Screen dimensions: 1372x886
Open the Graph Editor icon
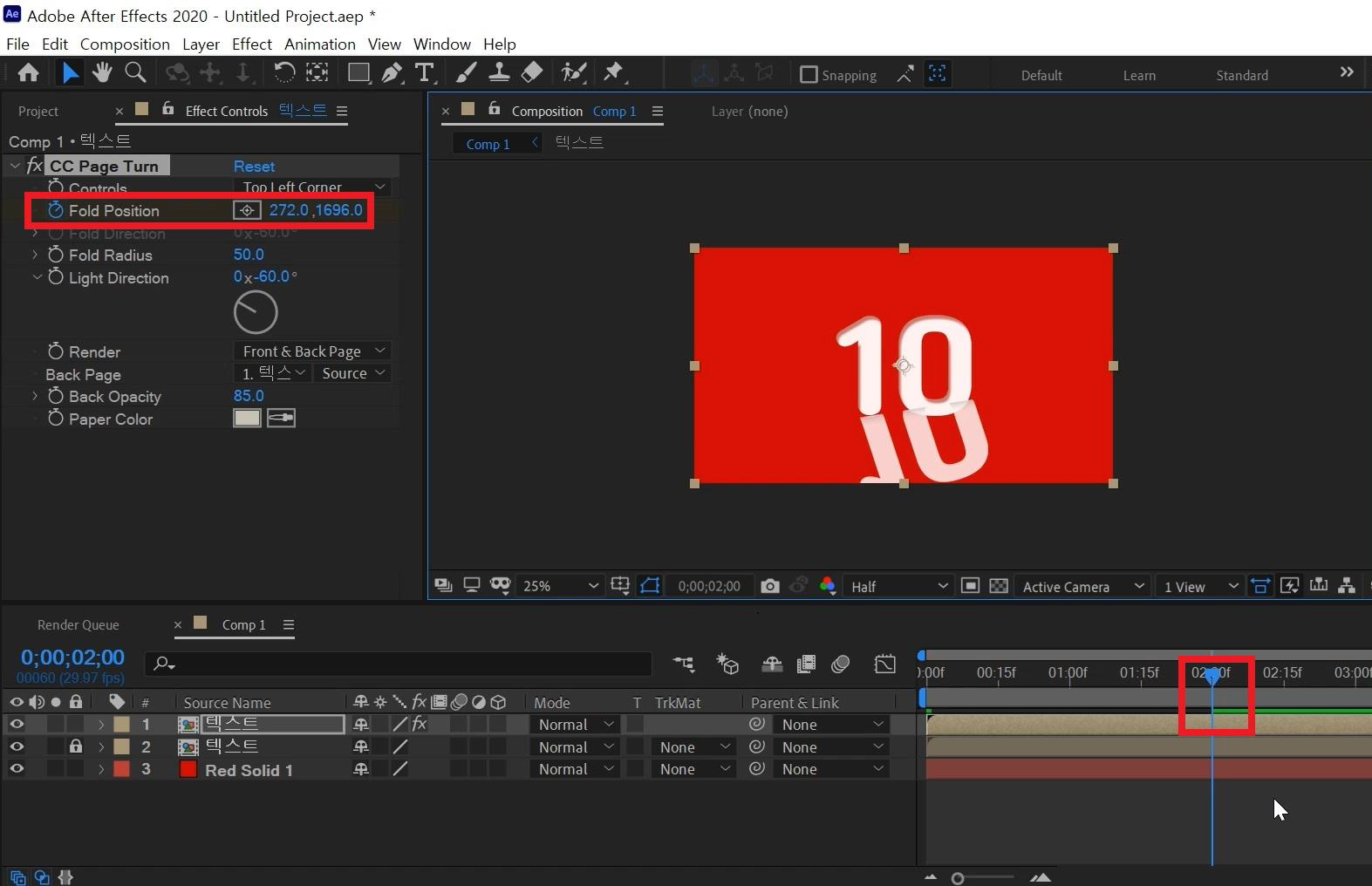tap(884, 664)
